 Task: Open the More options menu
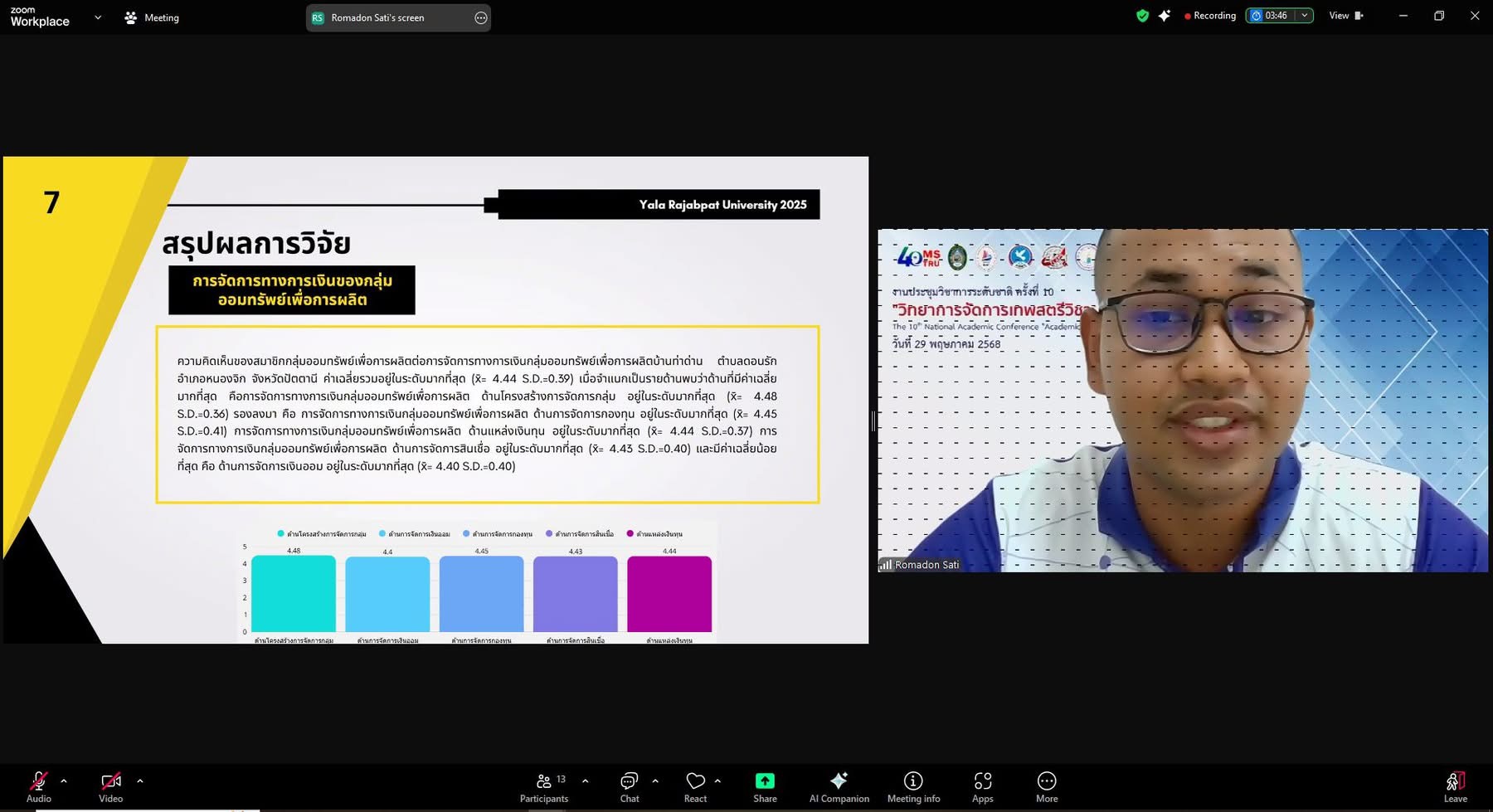click(1047, 786)
